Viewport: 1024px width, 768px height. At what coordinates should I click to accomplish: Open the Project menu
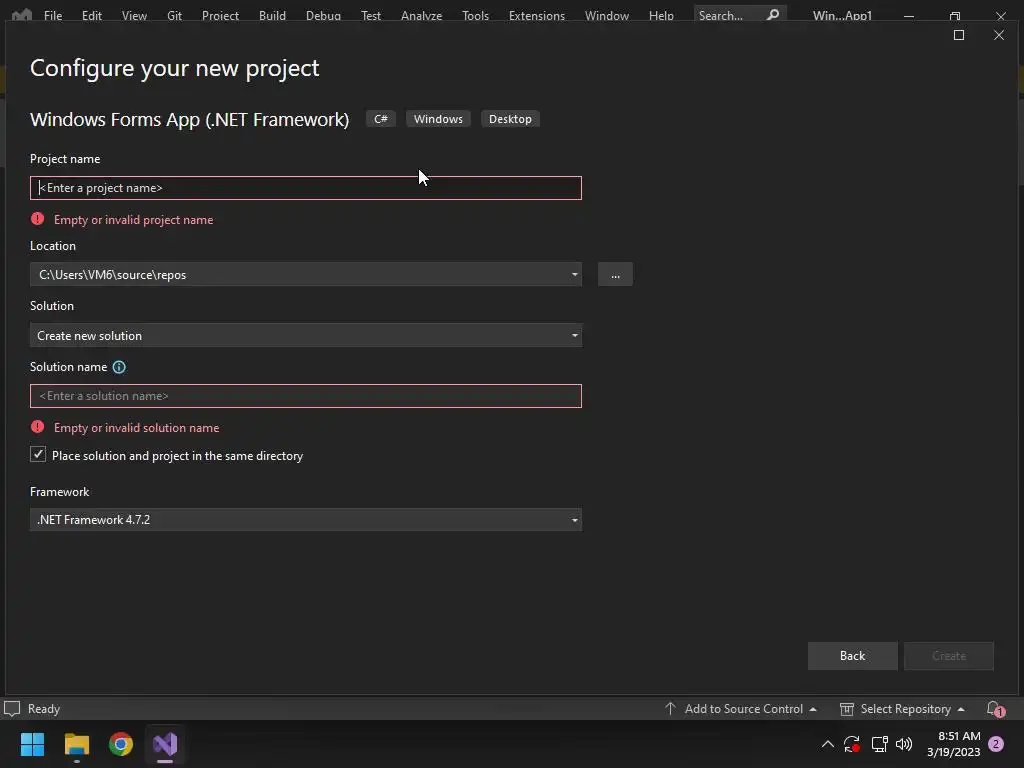point(220,15)
